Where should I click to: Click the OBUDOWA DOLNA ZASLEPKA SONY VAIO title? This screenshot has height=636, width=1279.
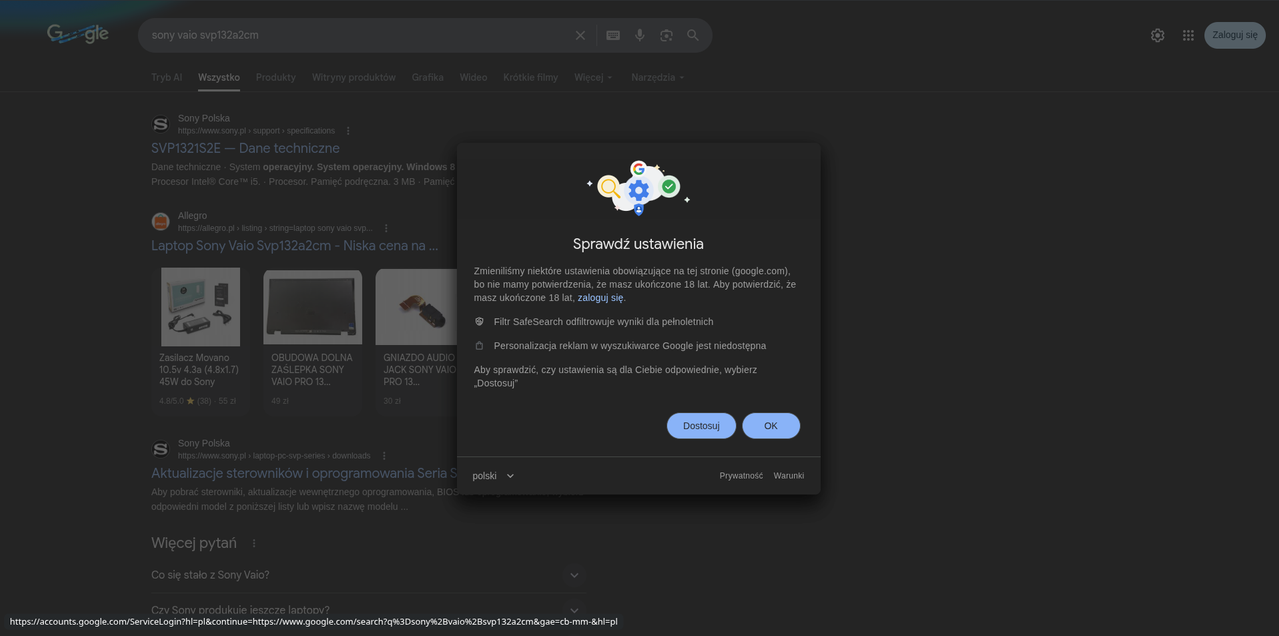point(312,370)
